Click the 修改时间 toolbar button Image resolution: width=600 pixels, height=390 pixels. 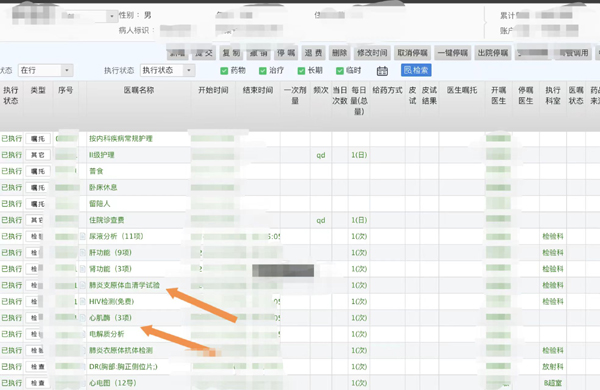(x=372, y=53)
